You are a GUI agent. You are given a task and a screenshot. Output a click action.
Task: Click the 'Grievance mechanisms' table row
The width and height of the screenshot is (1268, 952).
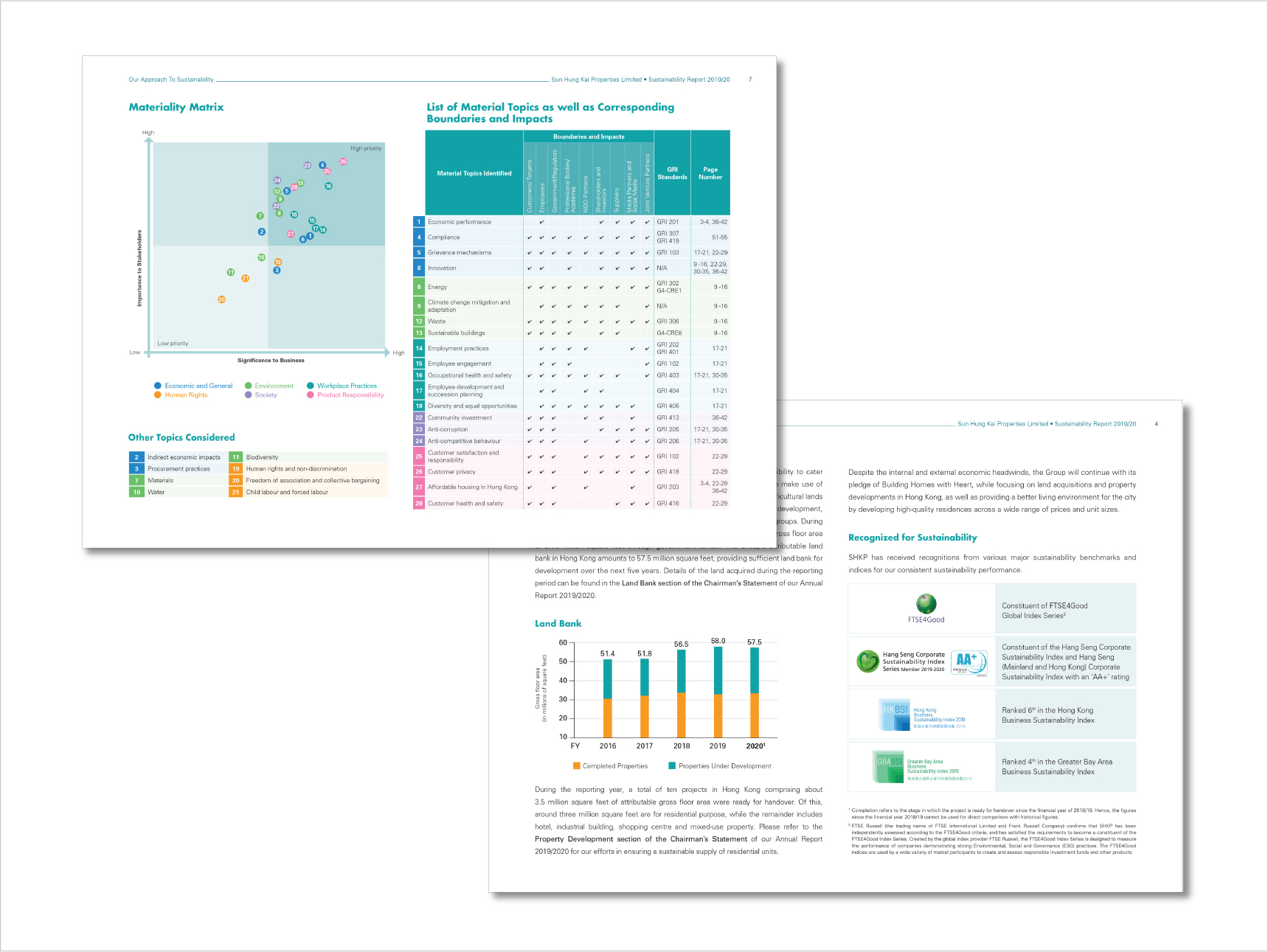572,252
